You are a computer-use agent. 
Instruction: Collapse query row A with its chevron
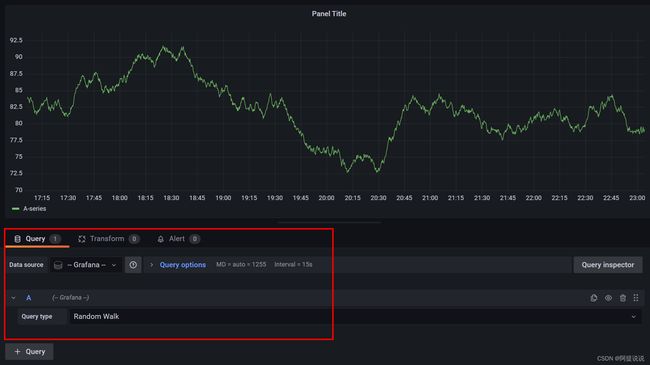13,298
